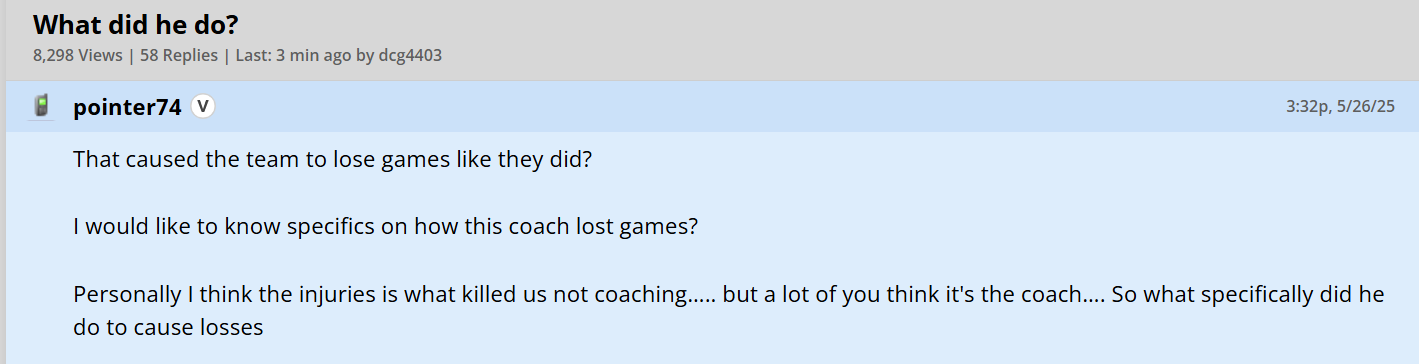Open pointer74's user profile

point(127,107)
